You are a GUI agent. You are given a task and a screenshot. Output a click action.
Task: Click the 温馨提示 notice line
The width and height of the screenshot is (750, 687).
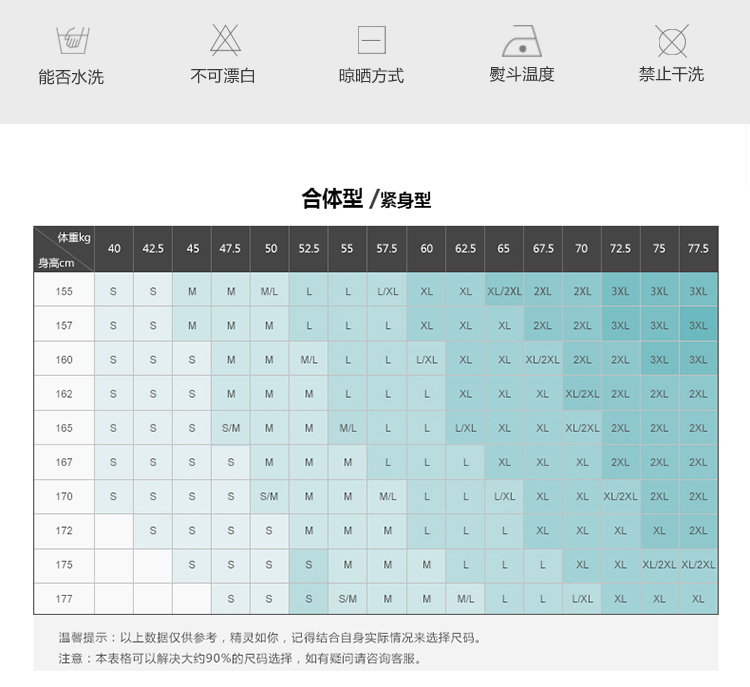[271, 638]
